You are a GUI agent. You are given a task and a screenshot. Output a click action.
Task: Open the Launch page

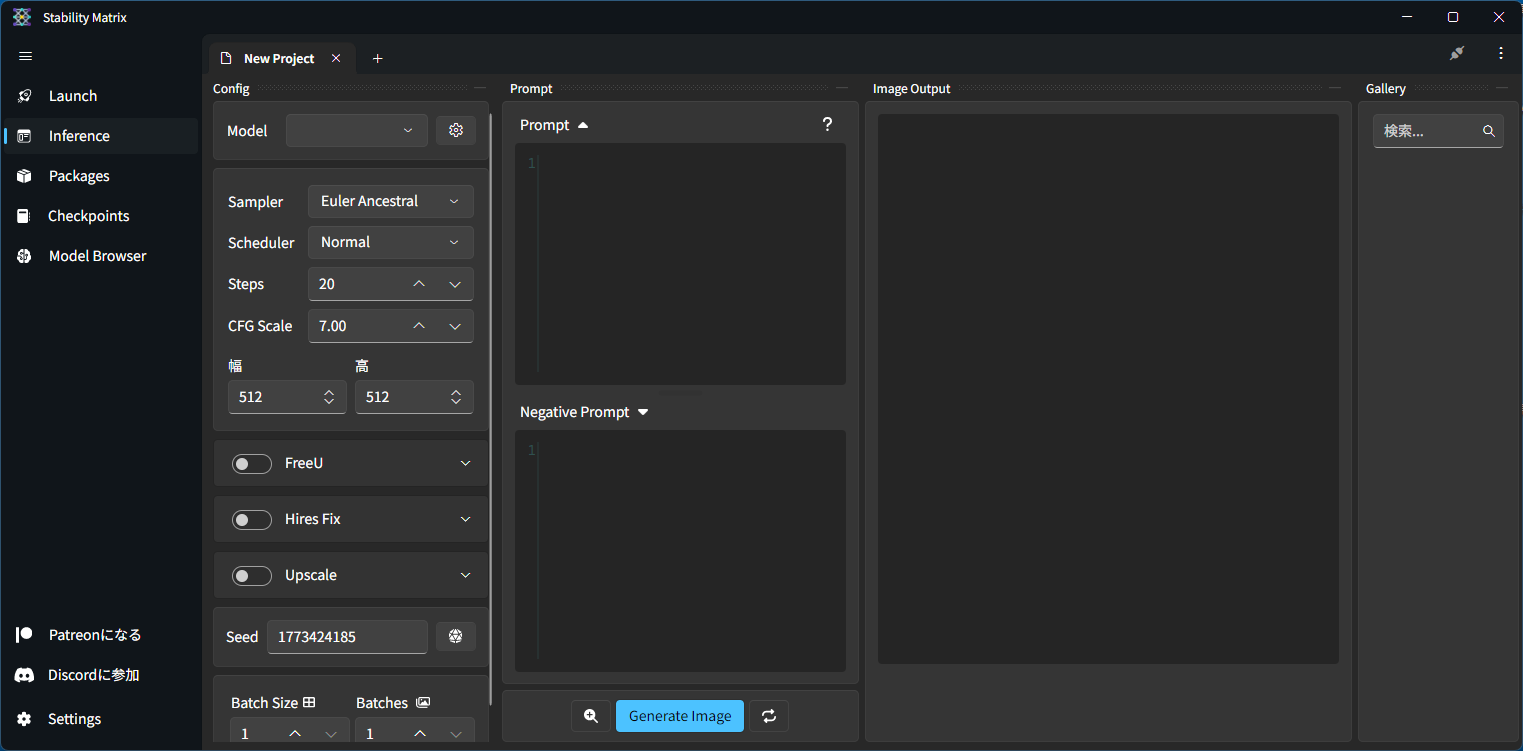coord(100,96)
